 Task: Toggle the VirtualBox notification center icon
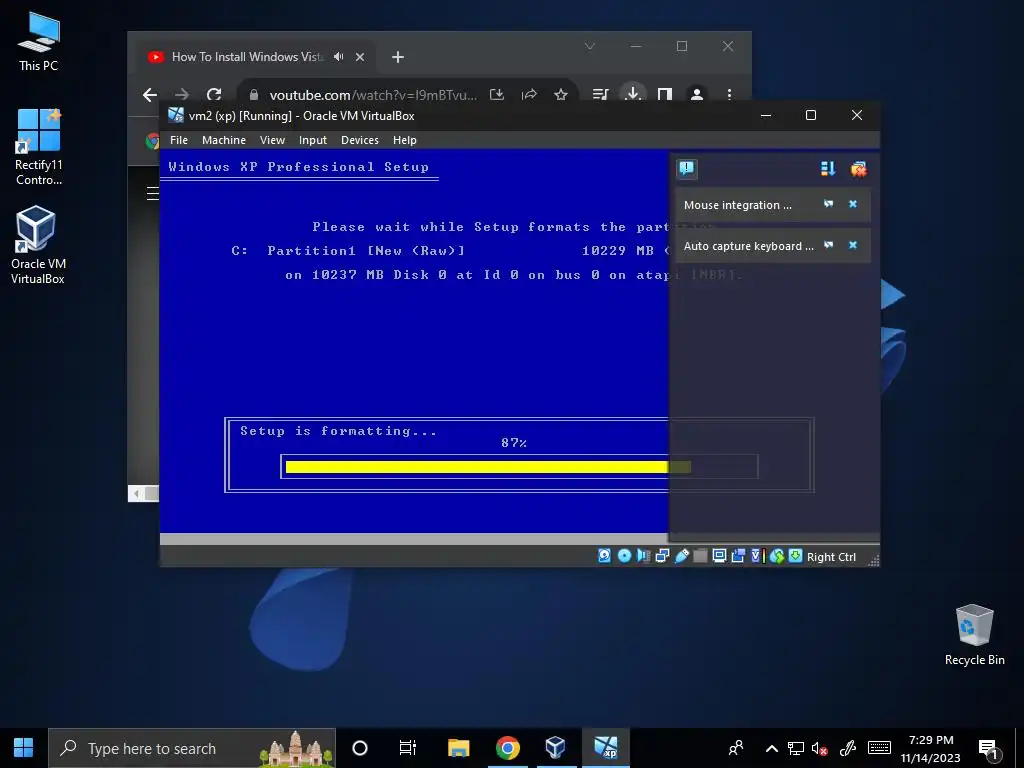coord(686,169)
